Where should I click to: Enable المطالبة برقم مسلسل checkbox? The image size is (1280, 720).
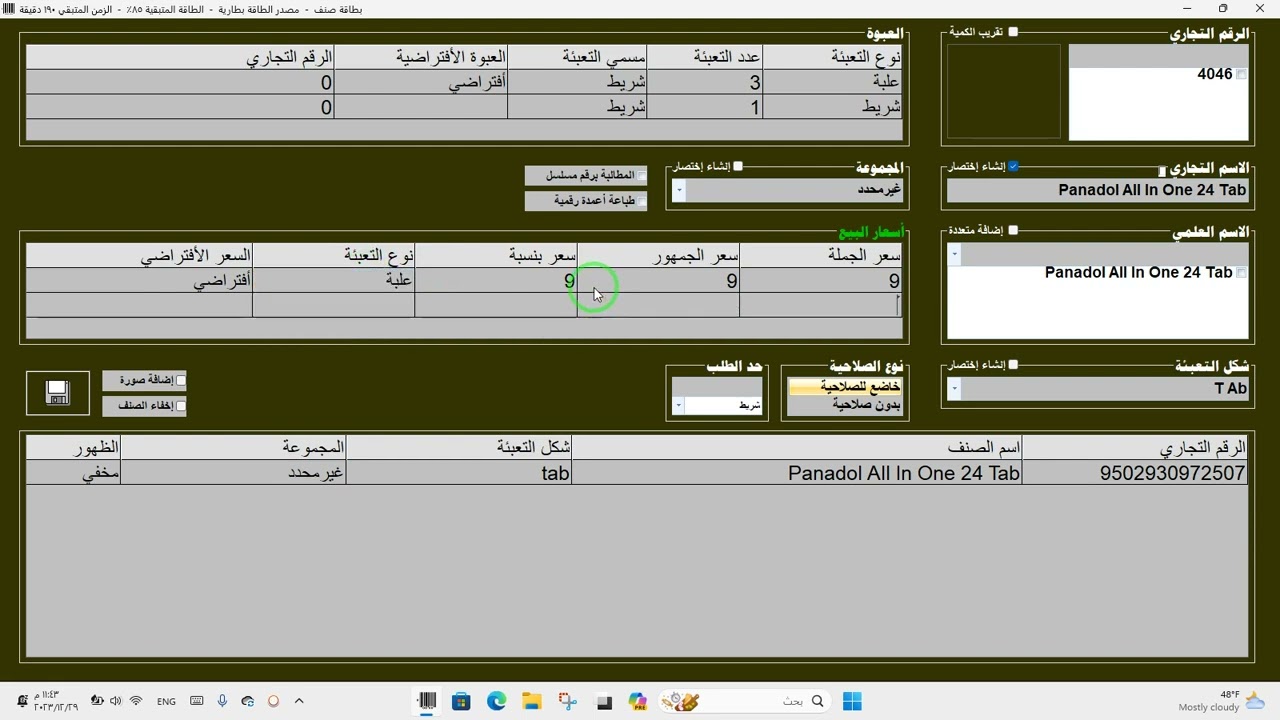pos(642,176)
